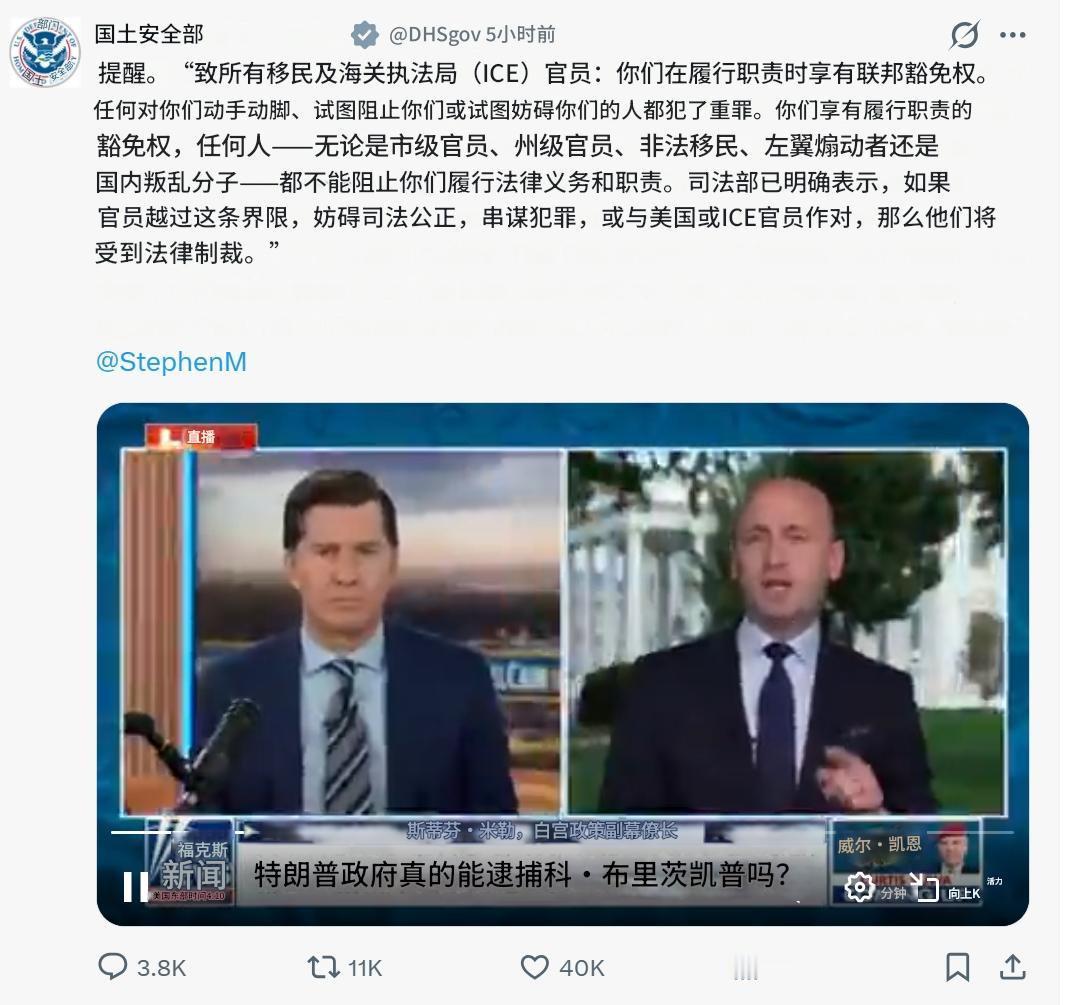Click the reply comment icon
1085x1005 pixels.
coord(112,967)
